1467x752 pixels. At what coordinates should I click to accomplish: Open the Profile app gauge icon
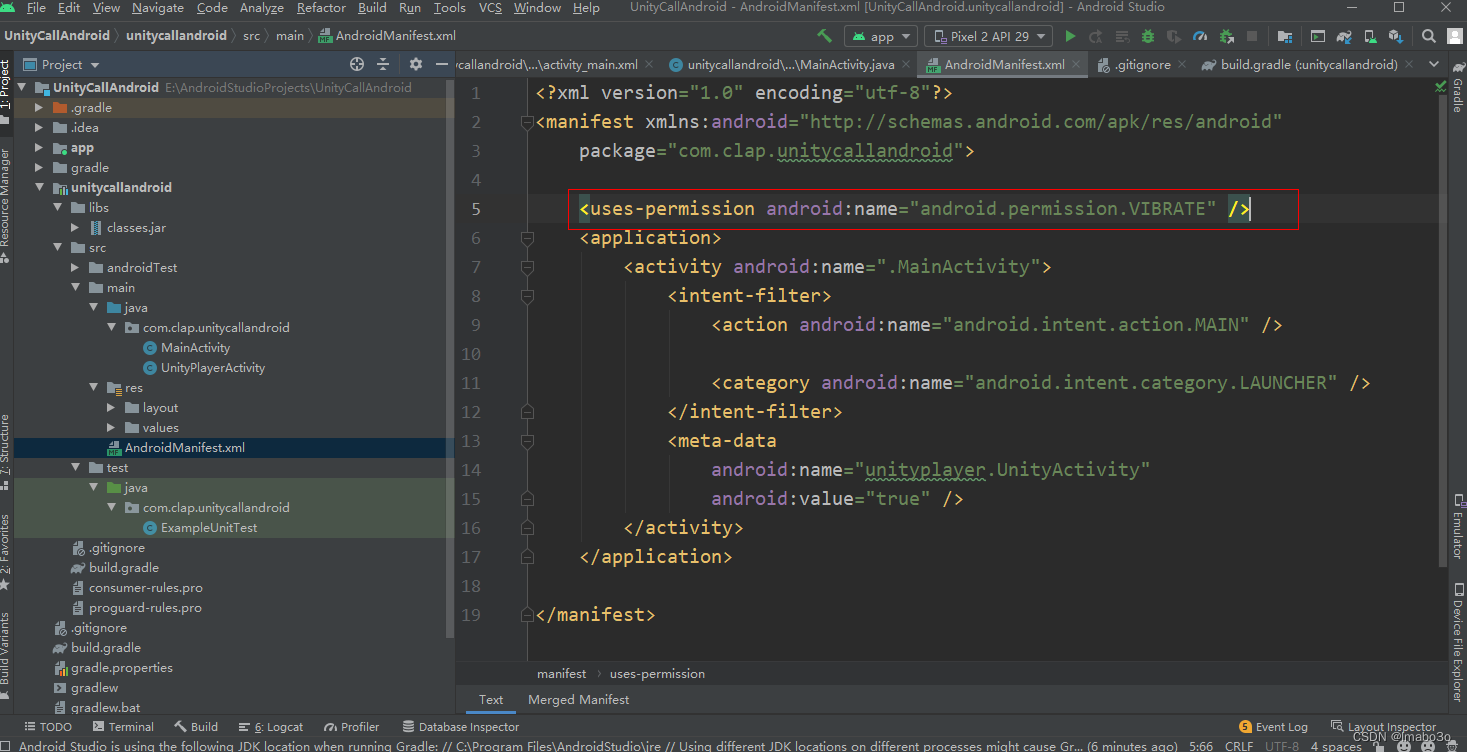(1200, 36)
